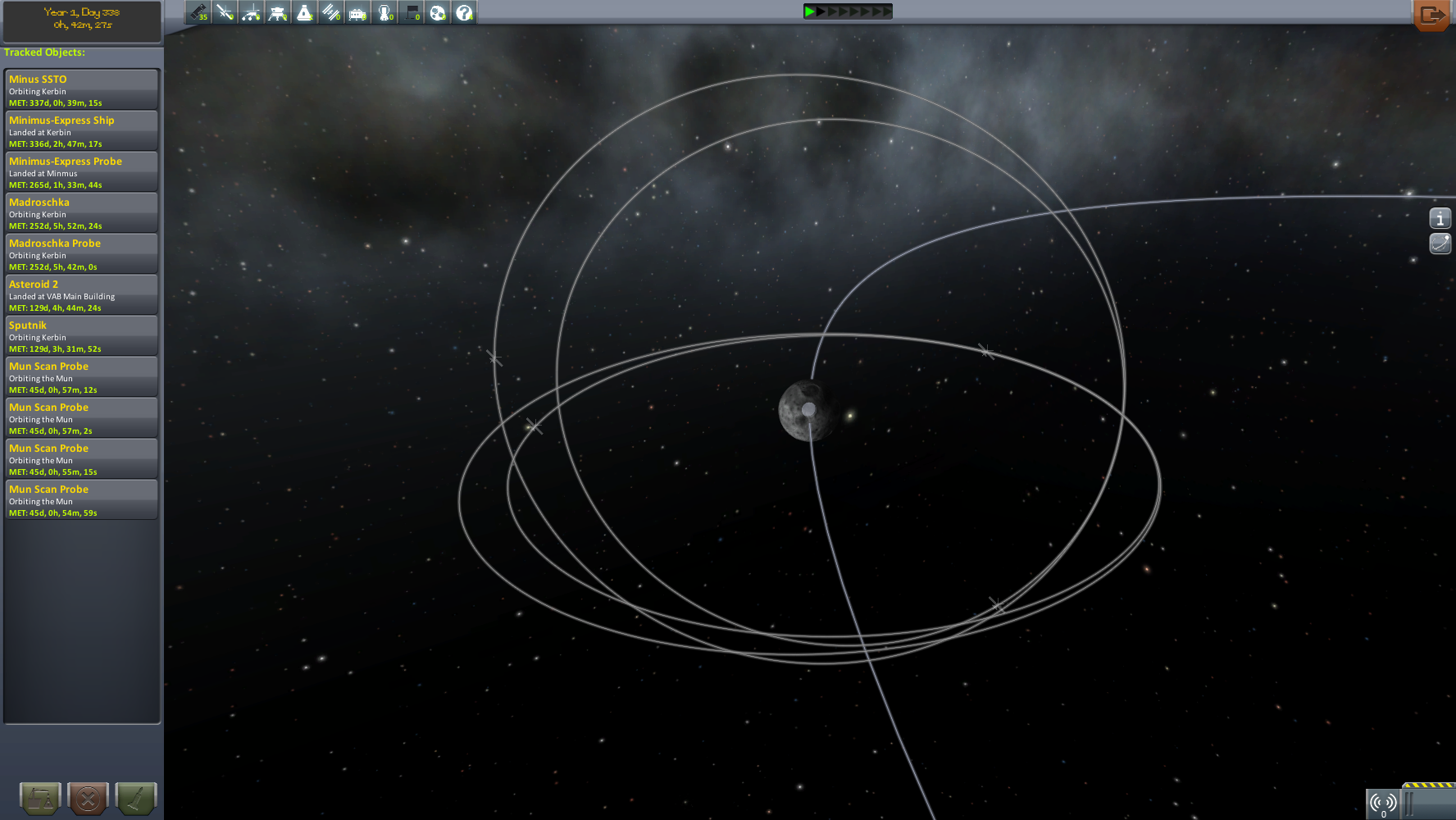Click the red Terminate vessel button
Image resolution: width=1456 pixels, height=820 pixels.
pyautogui.click(x=89, y=798)
